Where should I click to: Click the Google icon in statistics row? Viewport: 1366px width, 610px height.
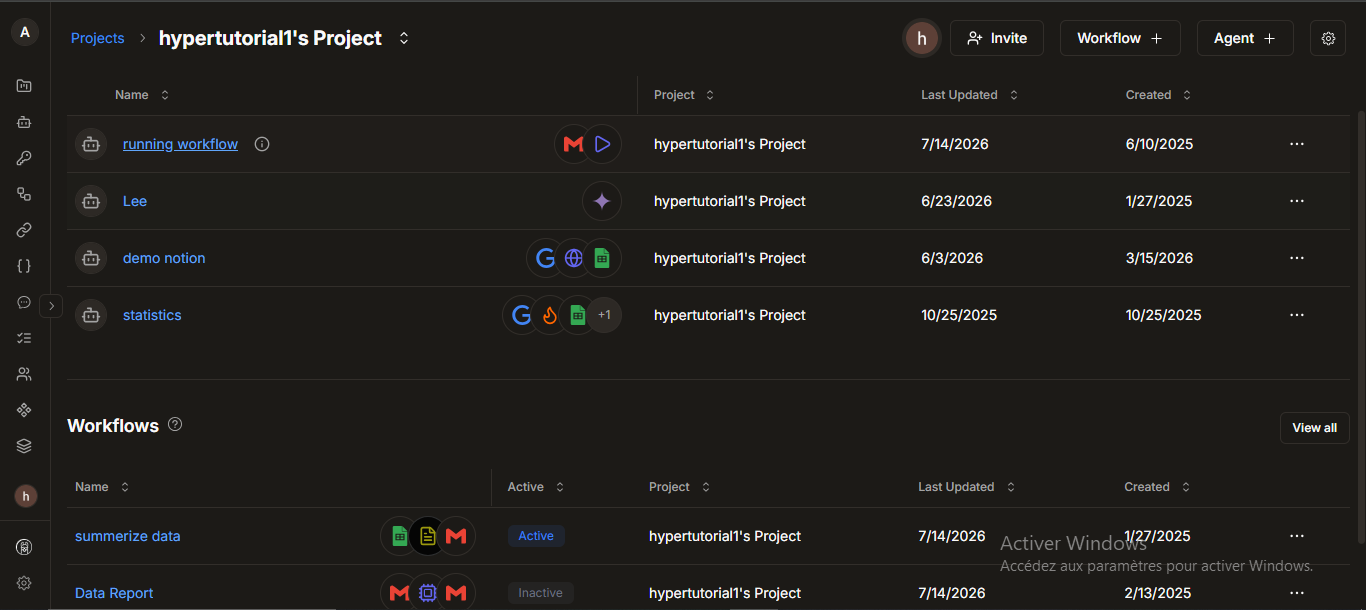521,315
